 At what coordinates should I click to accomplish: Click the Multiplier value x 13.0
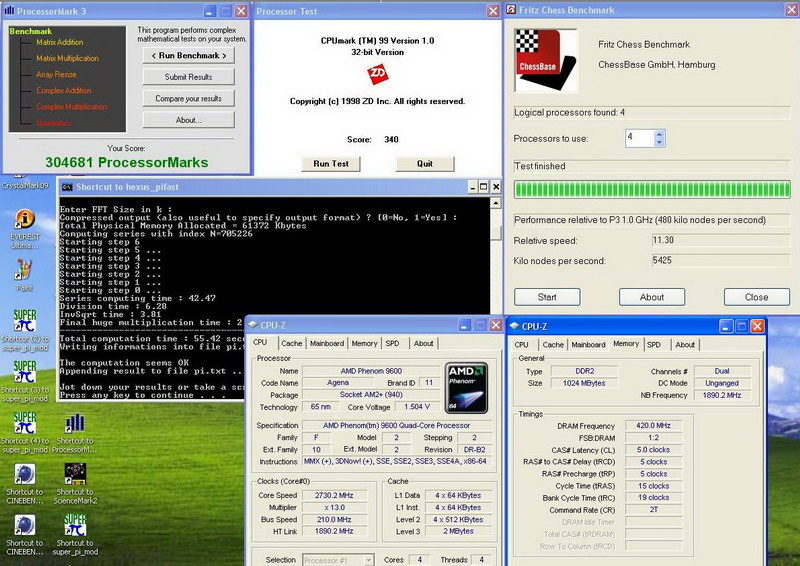[334, 507]
